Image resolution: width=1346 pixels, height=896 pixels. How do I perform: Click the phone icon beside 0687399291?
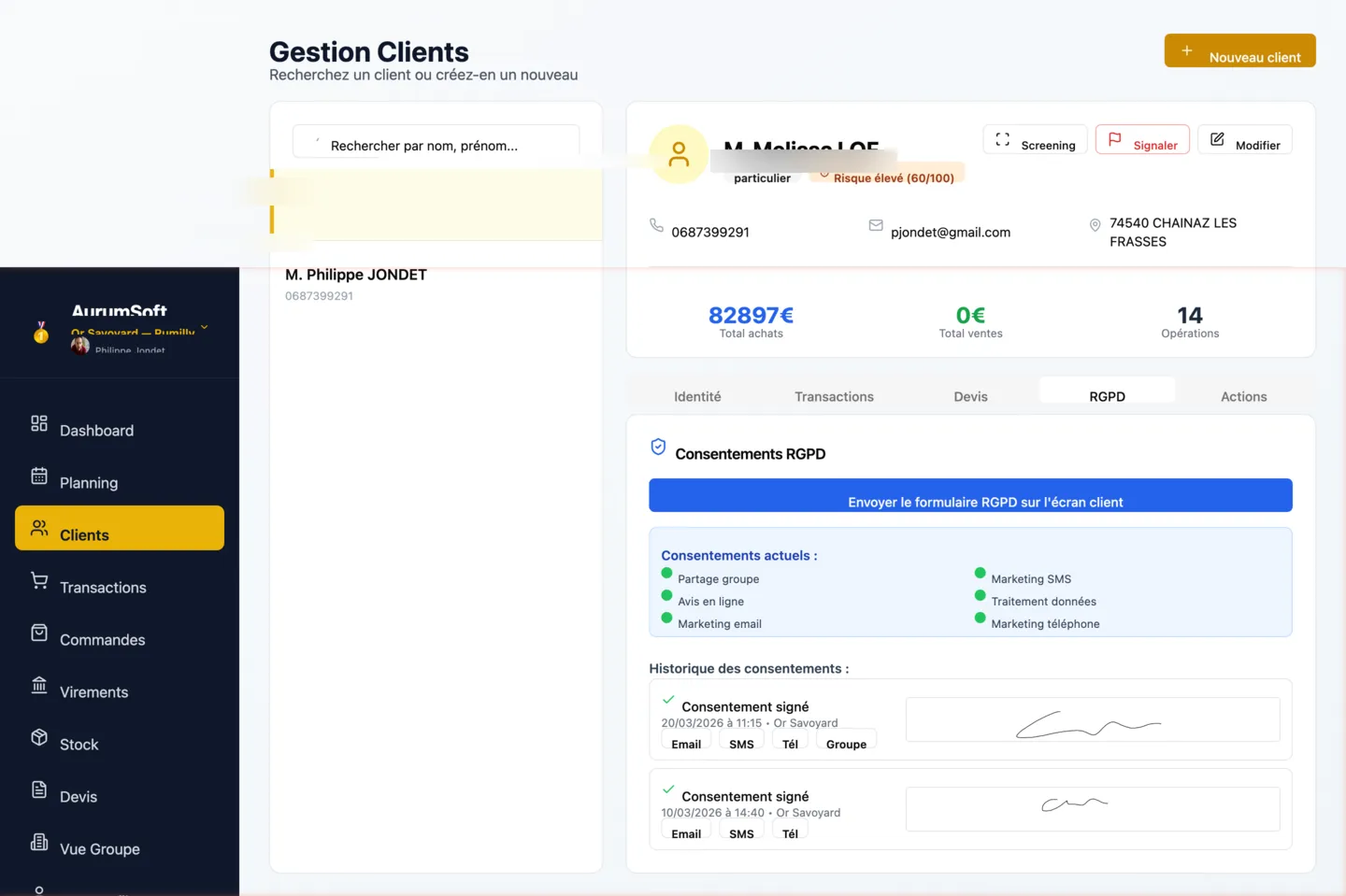click(656, 225)
